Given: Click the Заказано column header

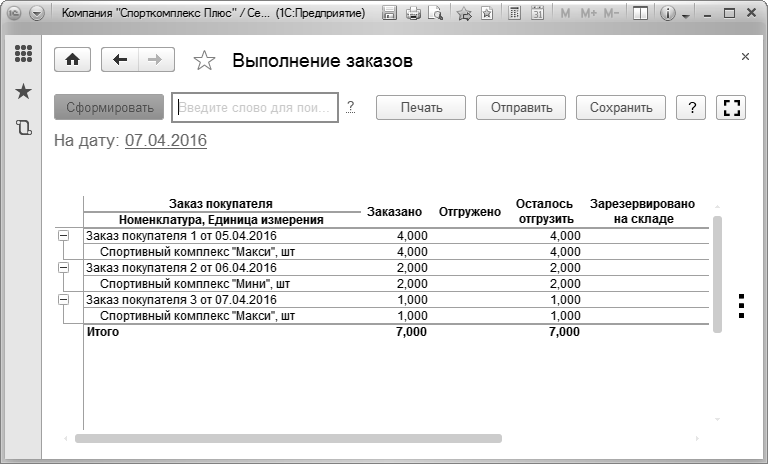Looking at the screenshot, I should click(394, 212).
